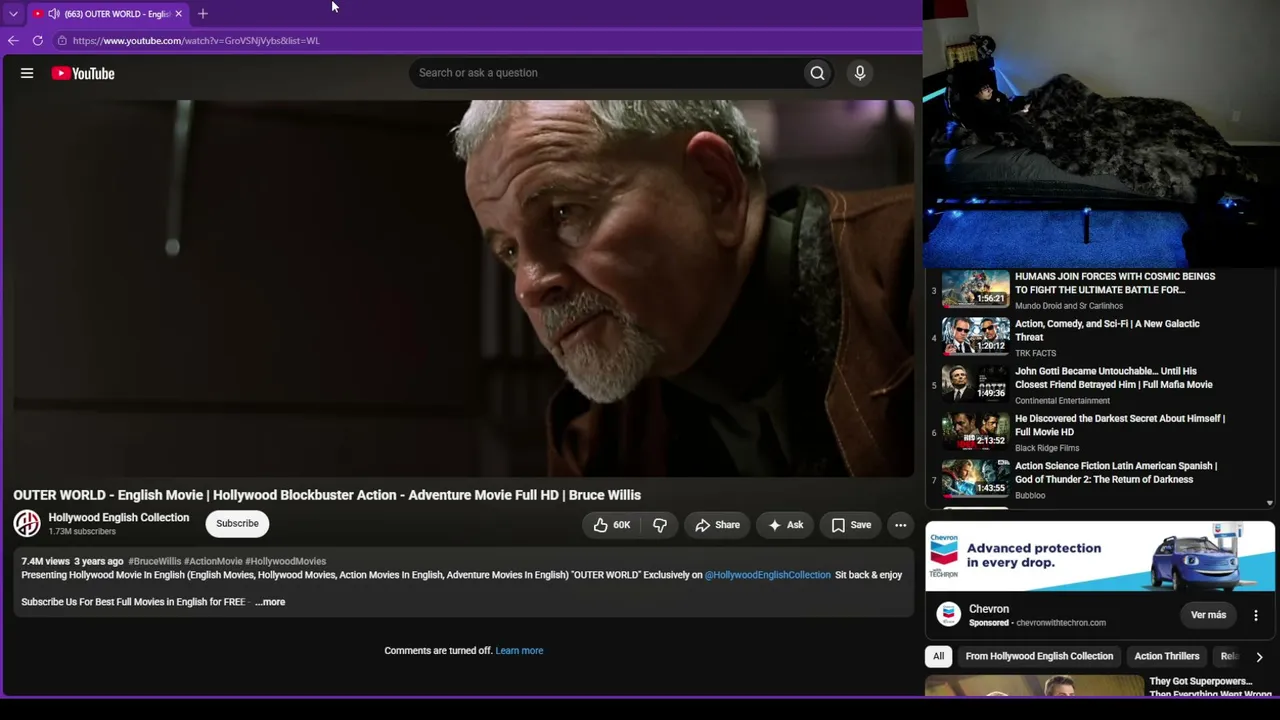The width and height of the screenshot is (1280, 720).
Task: Open the #ActionMovie hashtag
Action: 213,562
